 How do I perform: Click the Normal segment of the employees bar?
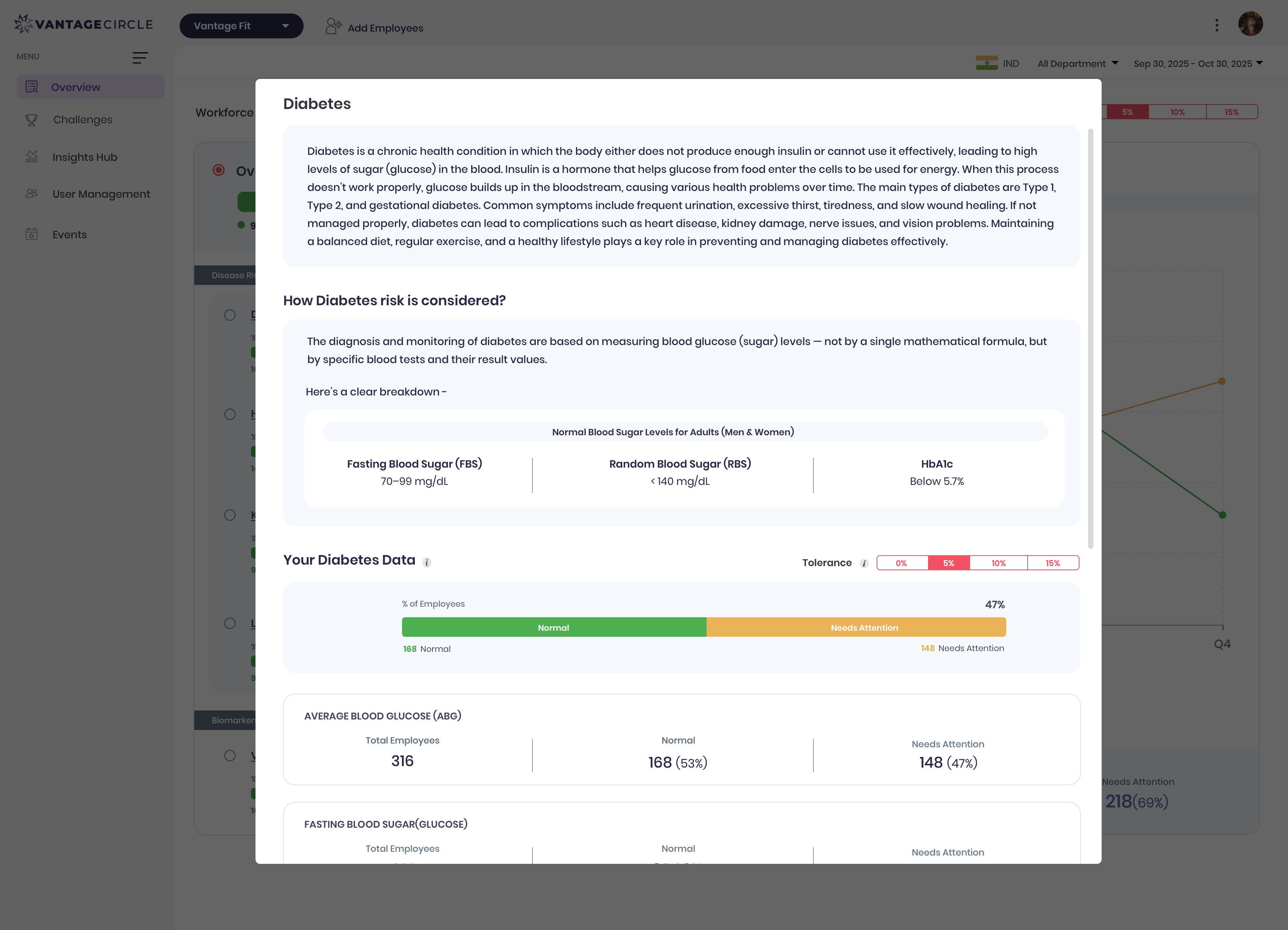coord(554,627)
